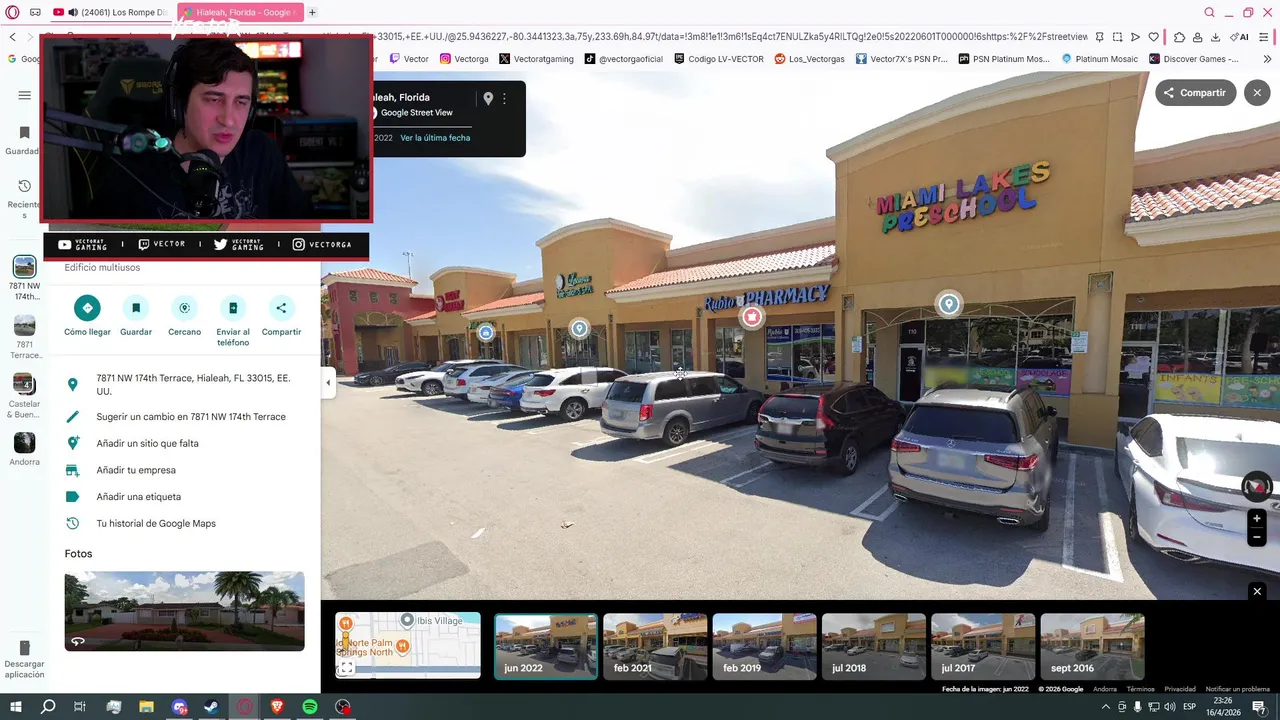Click the Opera browser menu icon
Screen dimensions: 1280x720
coord(12,12)
